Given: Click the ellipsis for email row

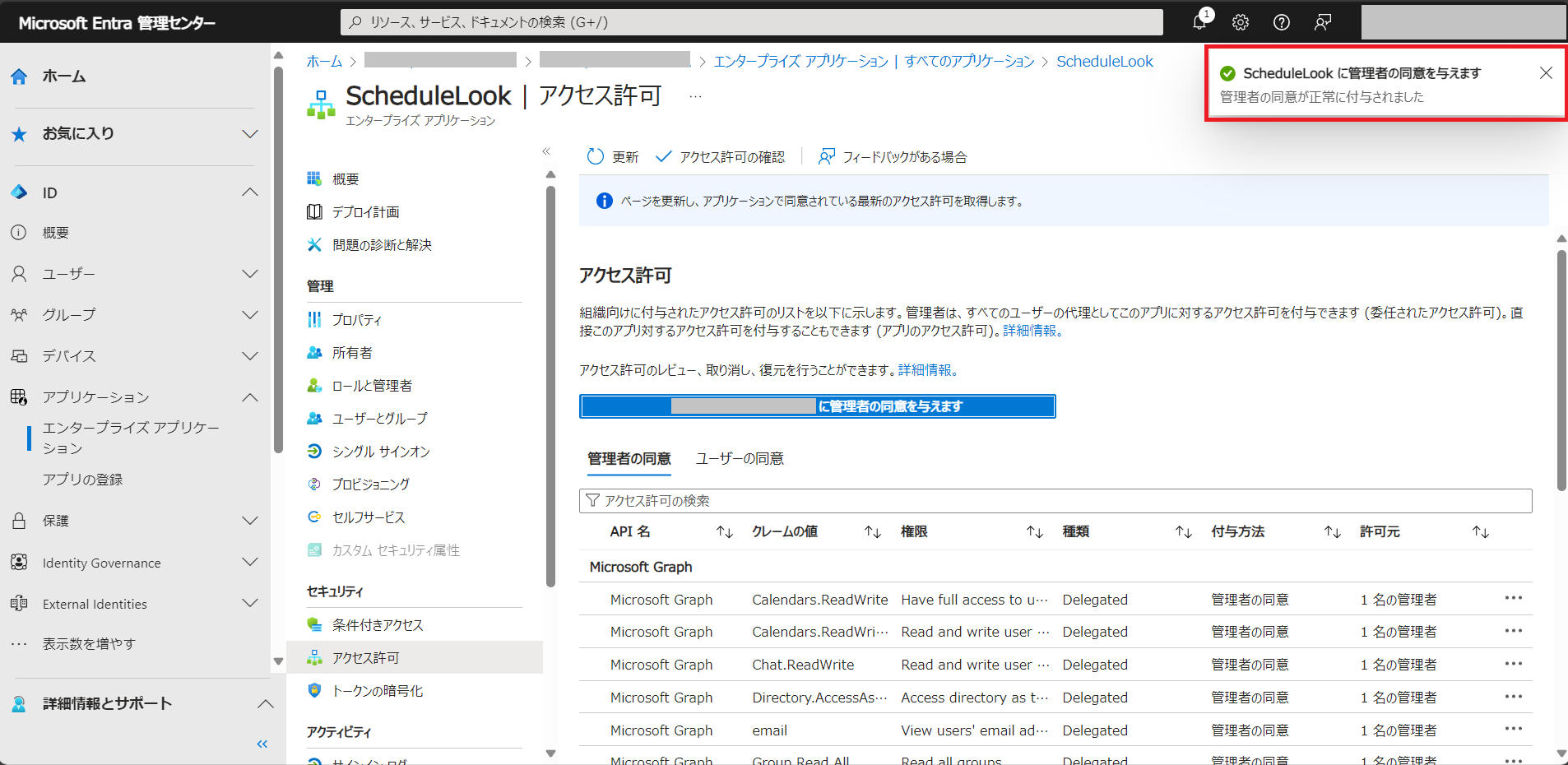Looking at the screenshot, I should (1514, 729).
